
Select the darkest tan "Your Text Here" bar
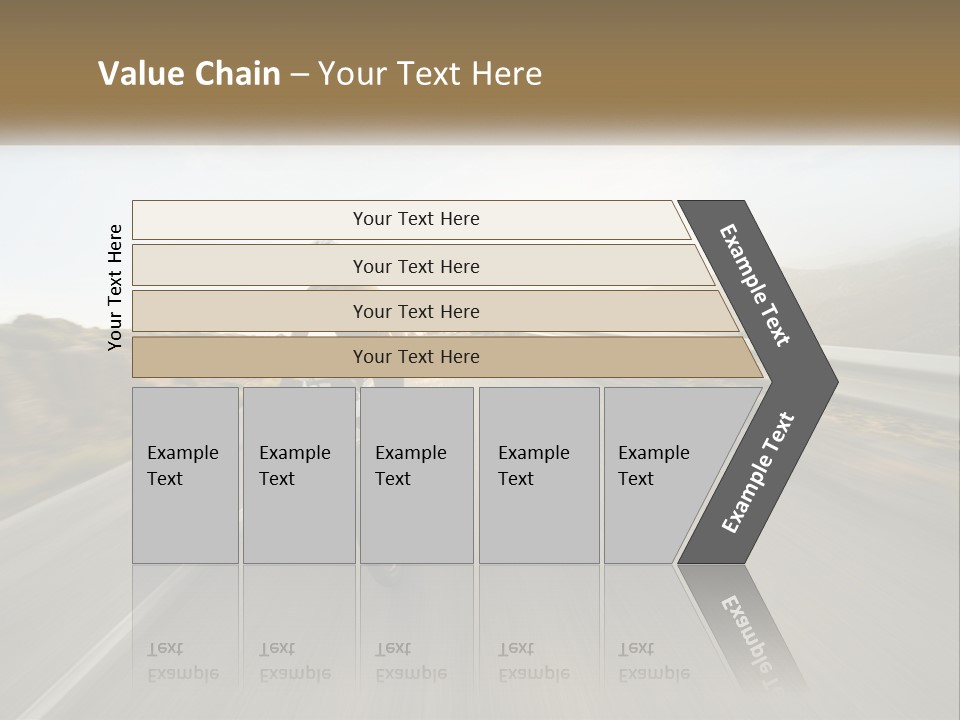point(415,357)
